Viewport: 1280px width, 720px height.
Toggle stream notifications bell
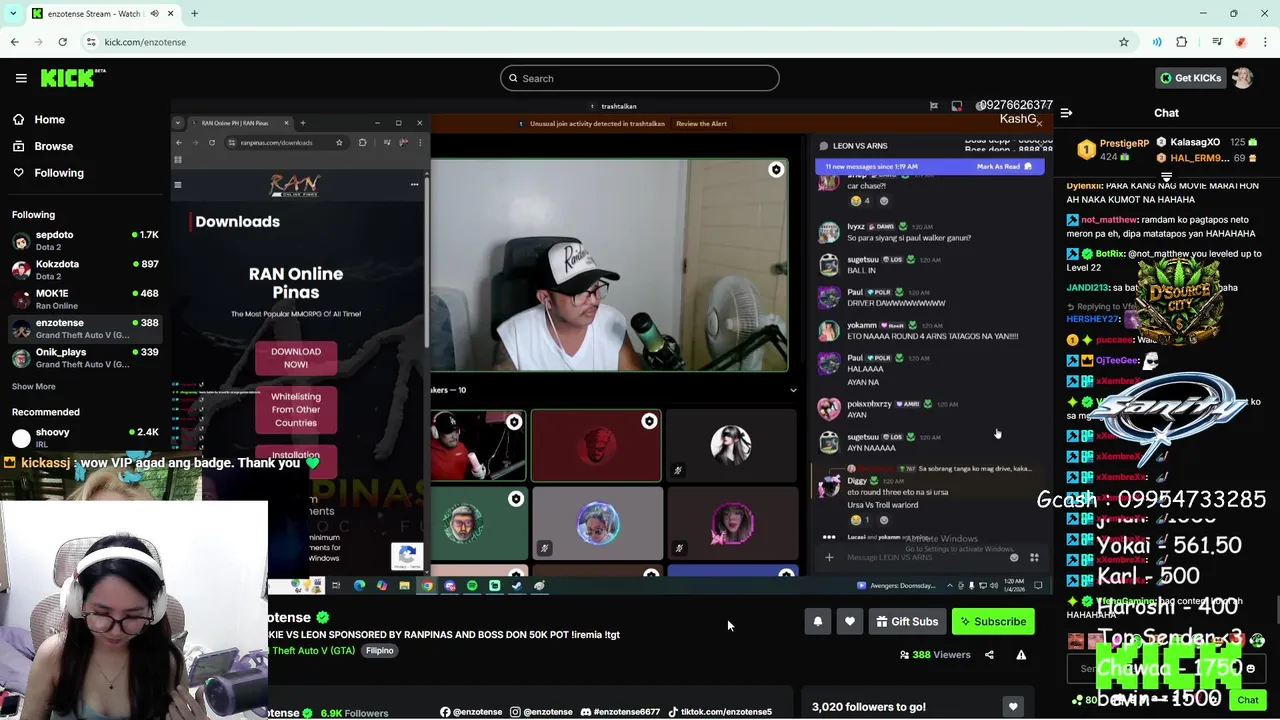818,622
